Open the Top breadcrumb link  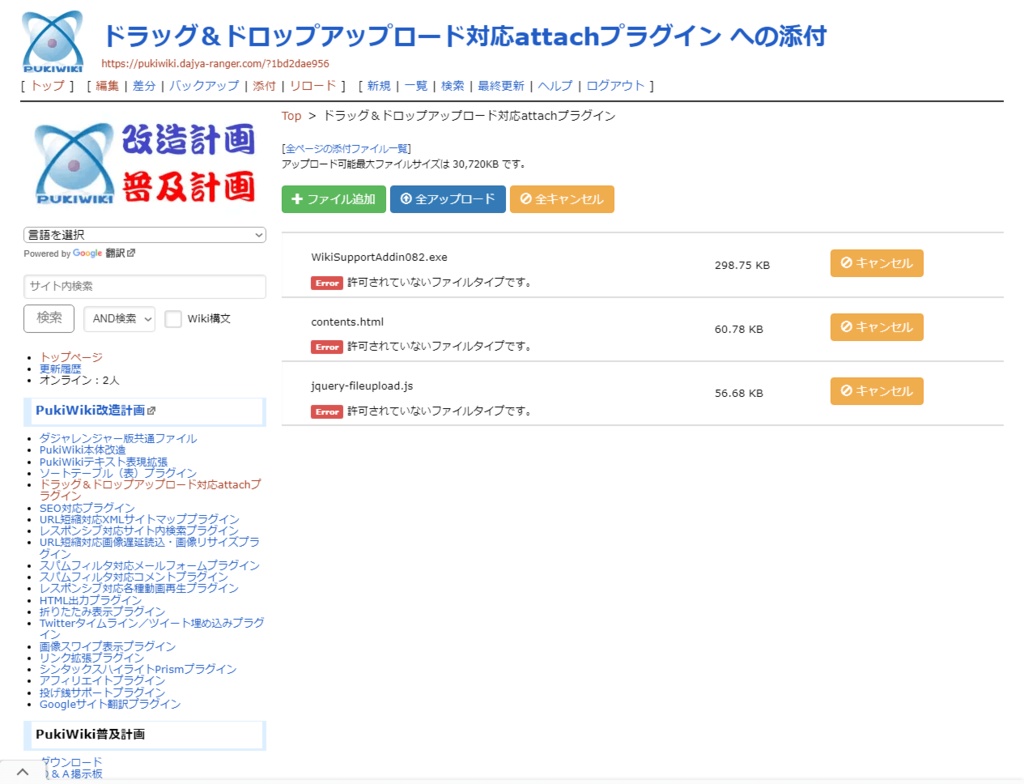(x=290, y=116)
